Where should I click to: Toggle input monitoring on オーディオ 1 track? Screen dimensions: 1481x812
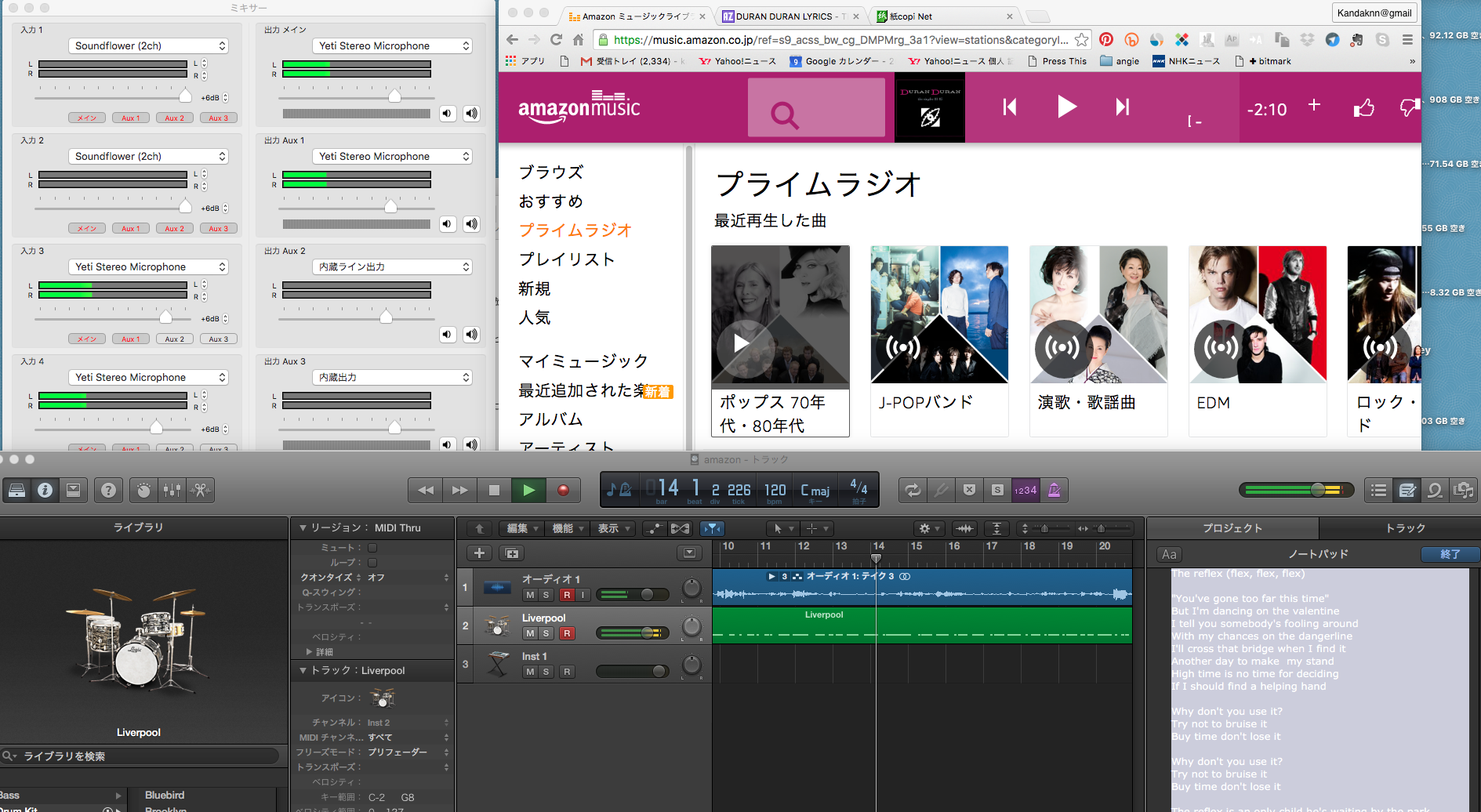pyautogui.click(x=583, y=595)
